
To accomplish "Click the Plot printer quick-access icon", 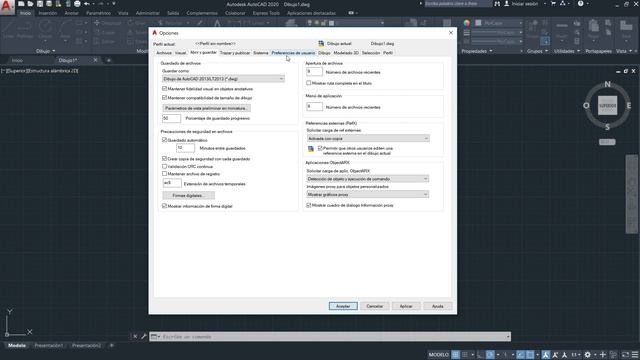I will point(77,4).
